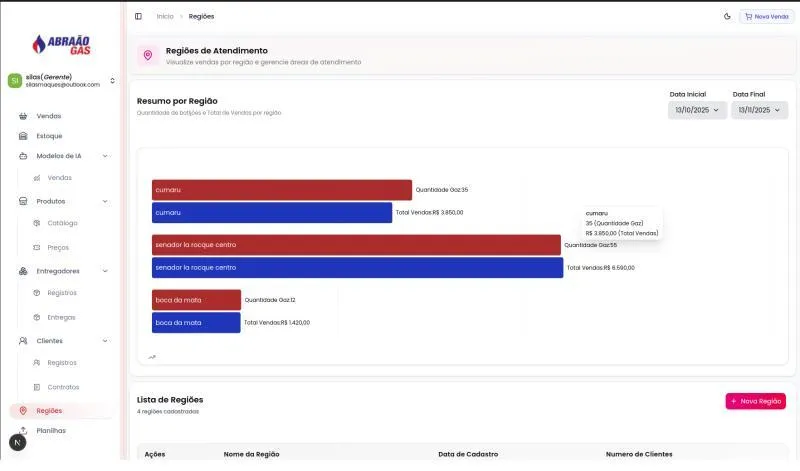
Task: Click the Clientes people icon
Action: click(x=23, y=341)
